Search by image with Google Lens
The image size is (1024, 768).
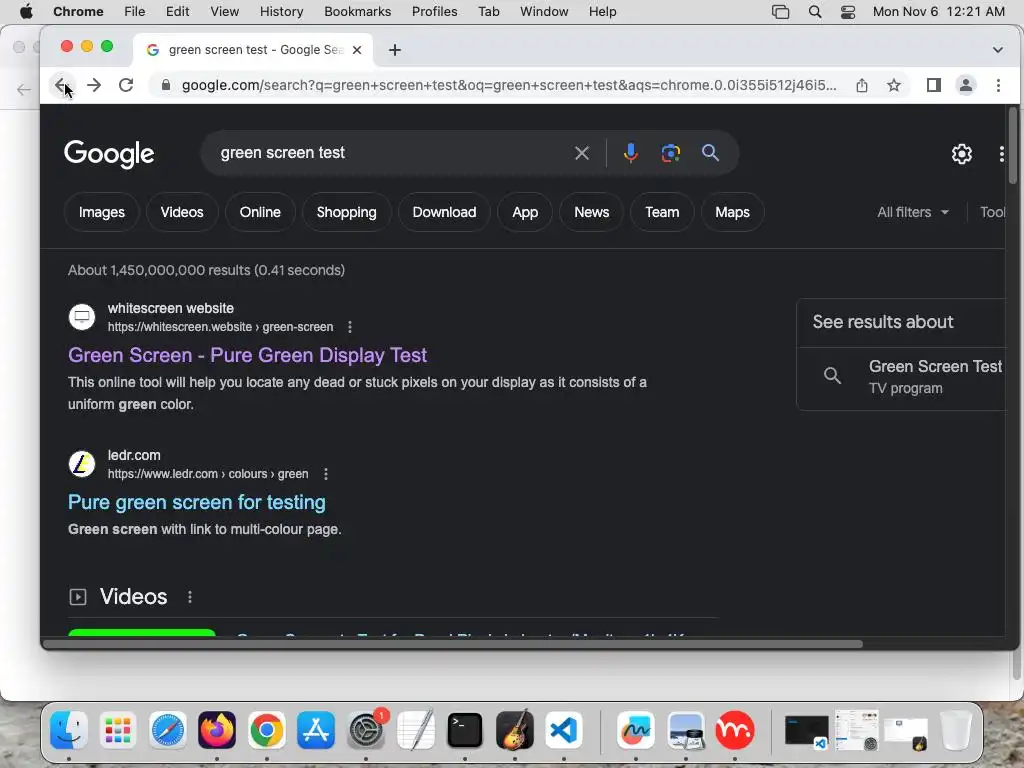(670, 153)
